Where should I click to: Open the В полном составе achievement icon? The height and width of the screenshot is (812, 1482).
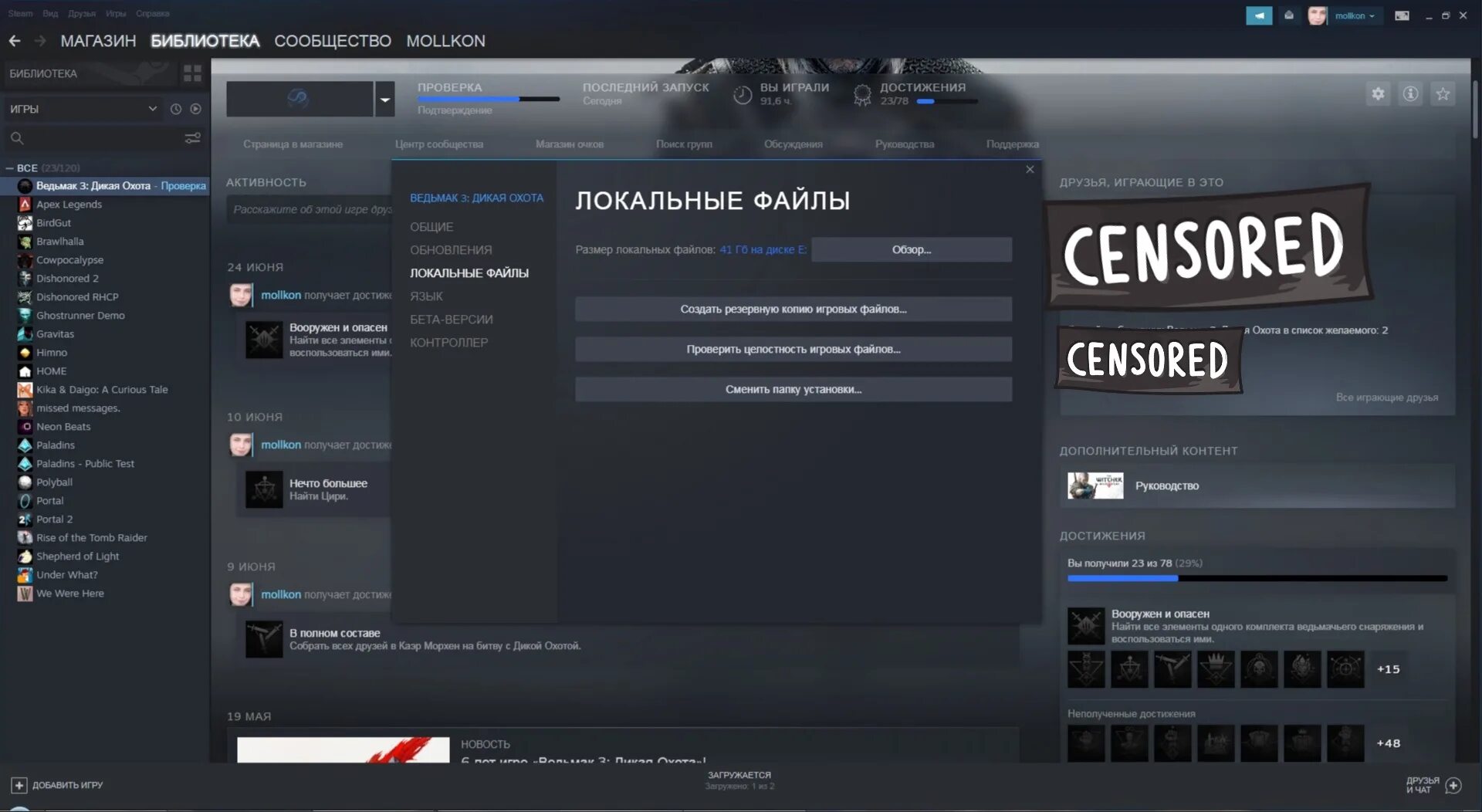pos(264,639)
